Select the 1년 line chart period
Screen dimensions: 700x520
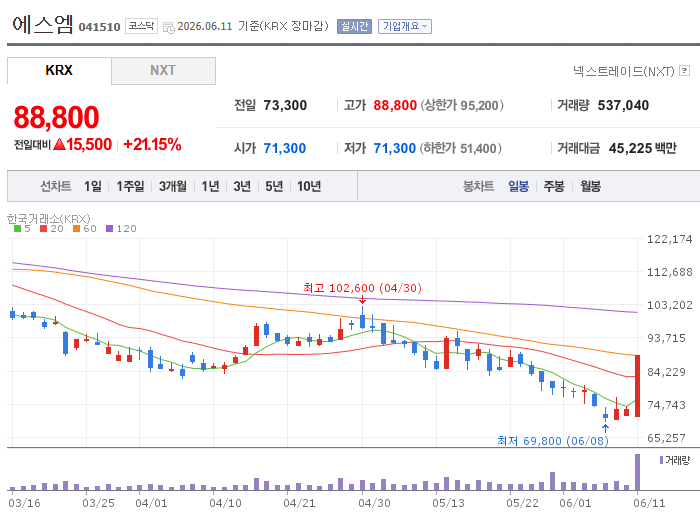tap(210, 186)
